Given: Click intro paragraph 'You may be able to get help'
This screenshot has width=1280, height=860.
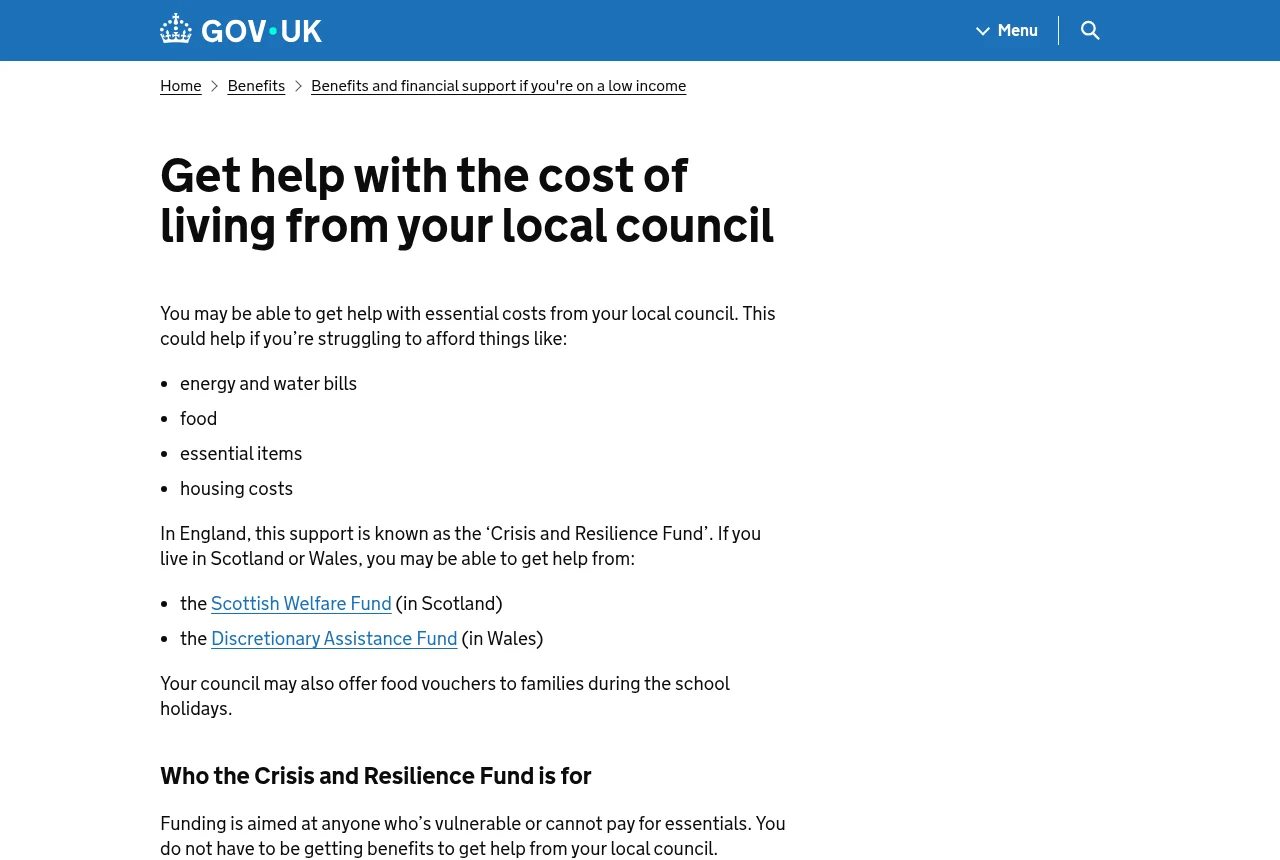Looking at the screenshot, I should click(x=468, y=326).
